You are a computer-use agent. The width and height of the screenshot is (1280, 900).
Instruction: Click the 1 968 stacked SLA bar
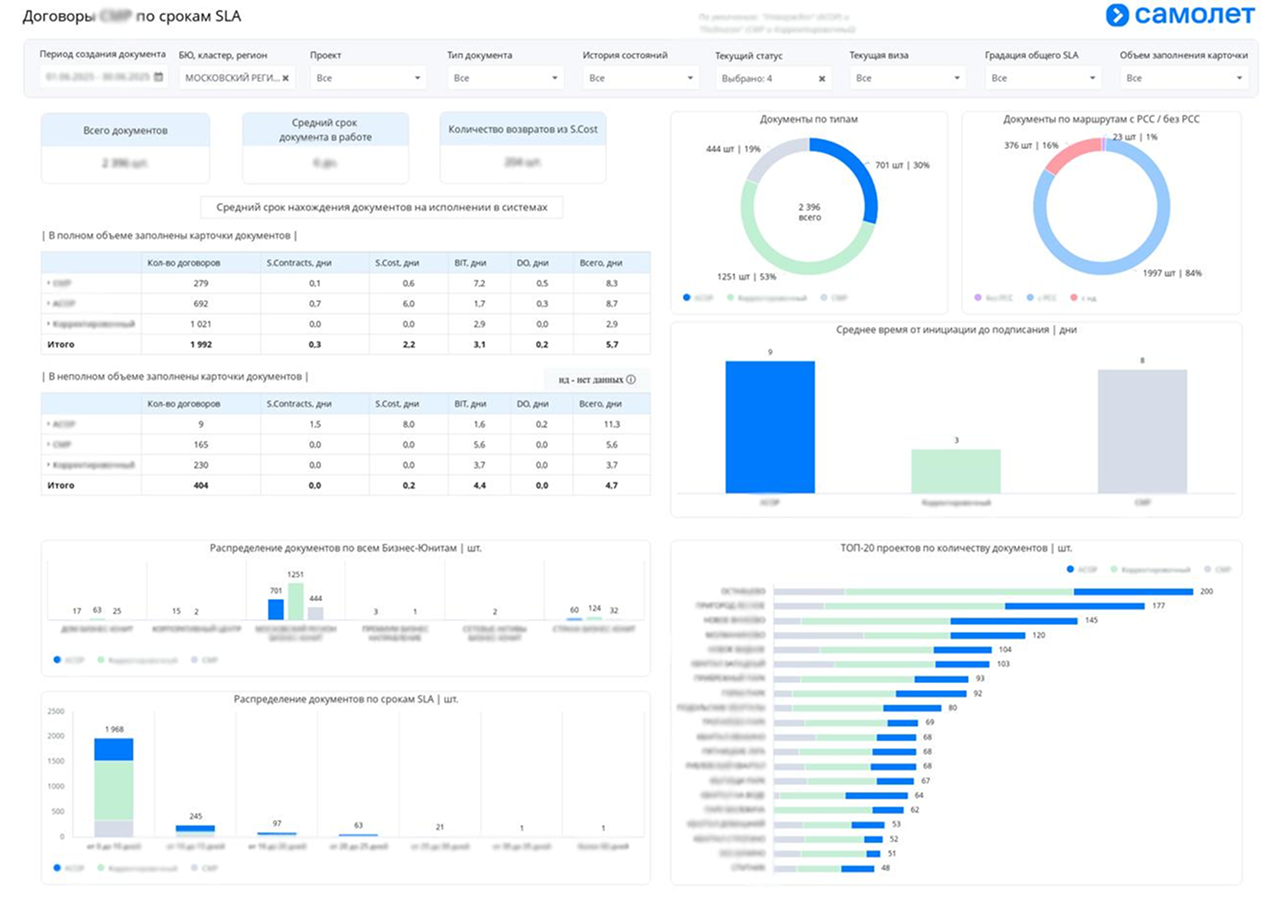[x=114, y=787]
